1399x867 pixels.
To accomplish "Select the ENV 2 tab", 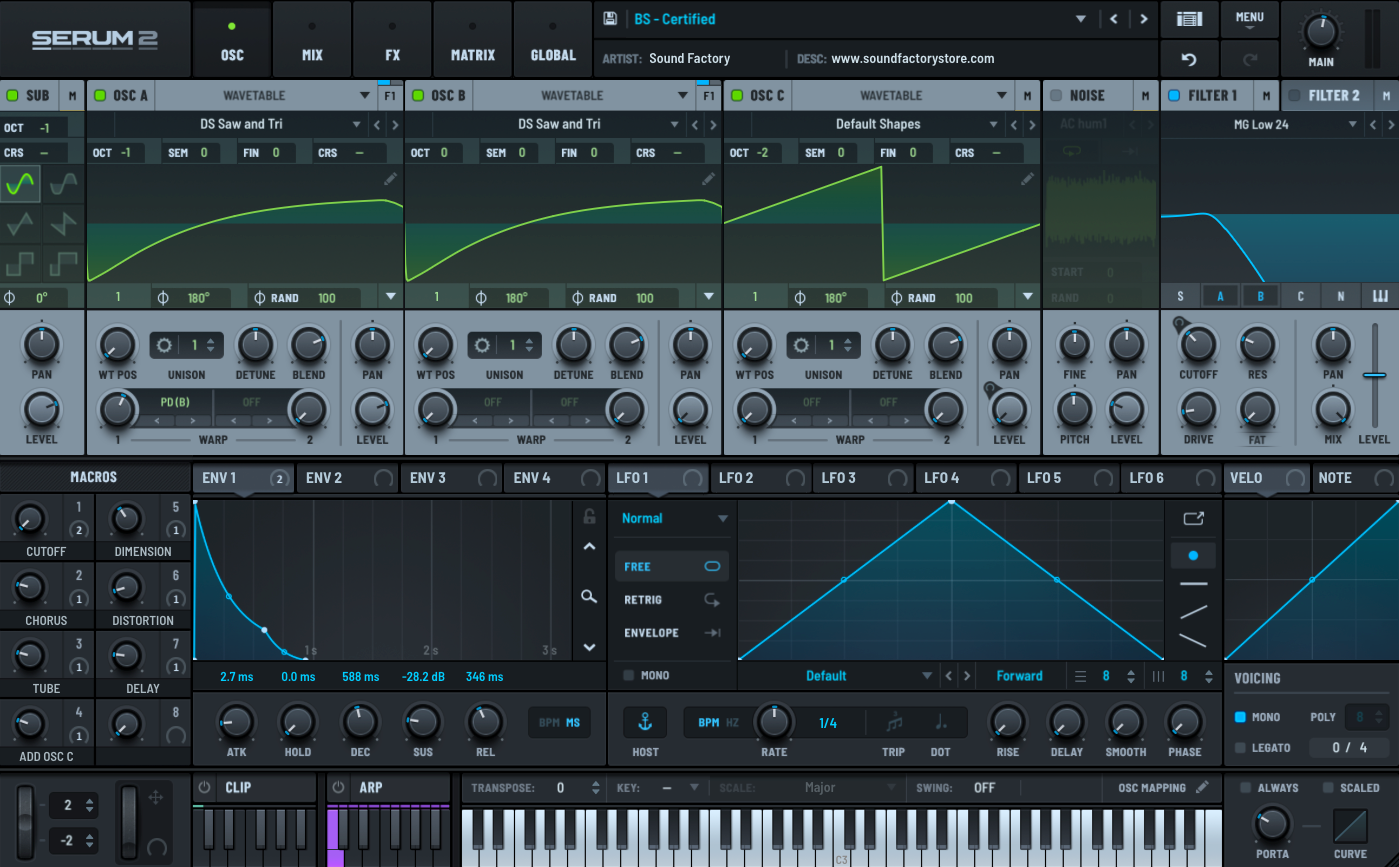I will tap(347, 478).
